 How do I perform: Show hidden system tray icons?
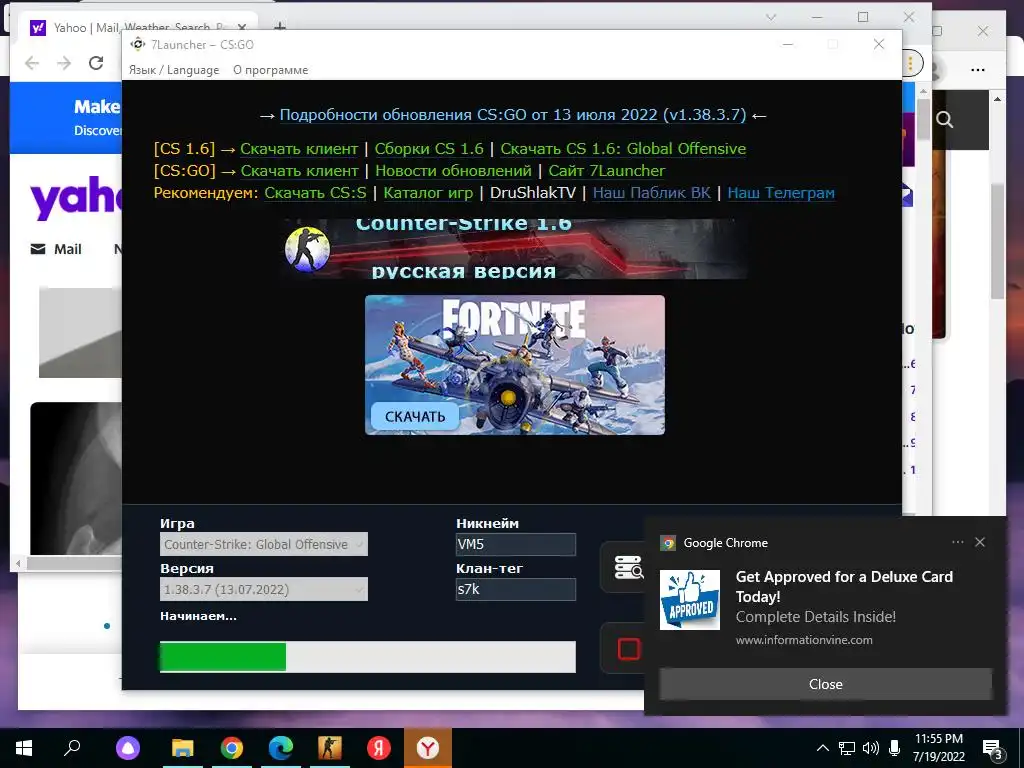pos(823,748)
